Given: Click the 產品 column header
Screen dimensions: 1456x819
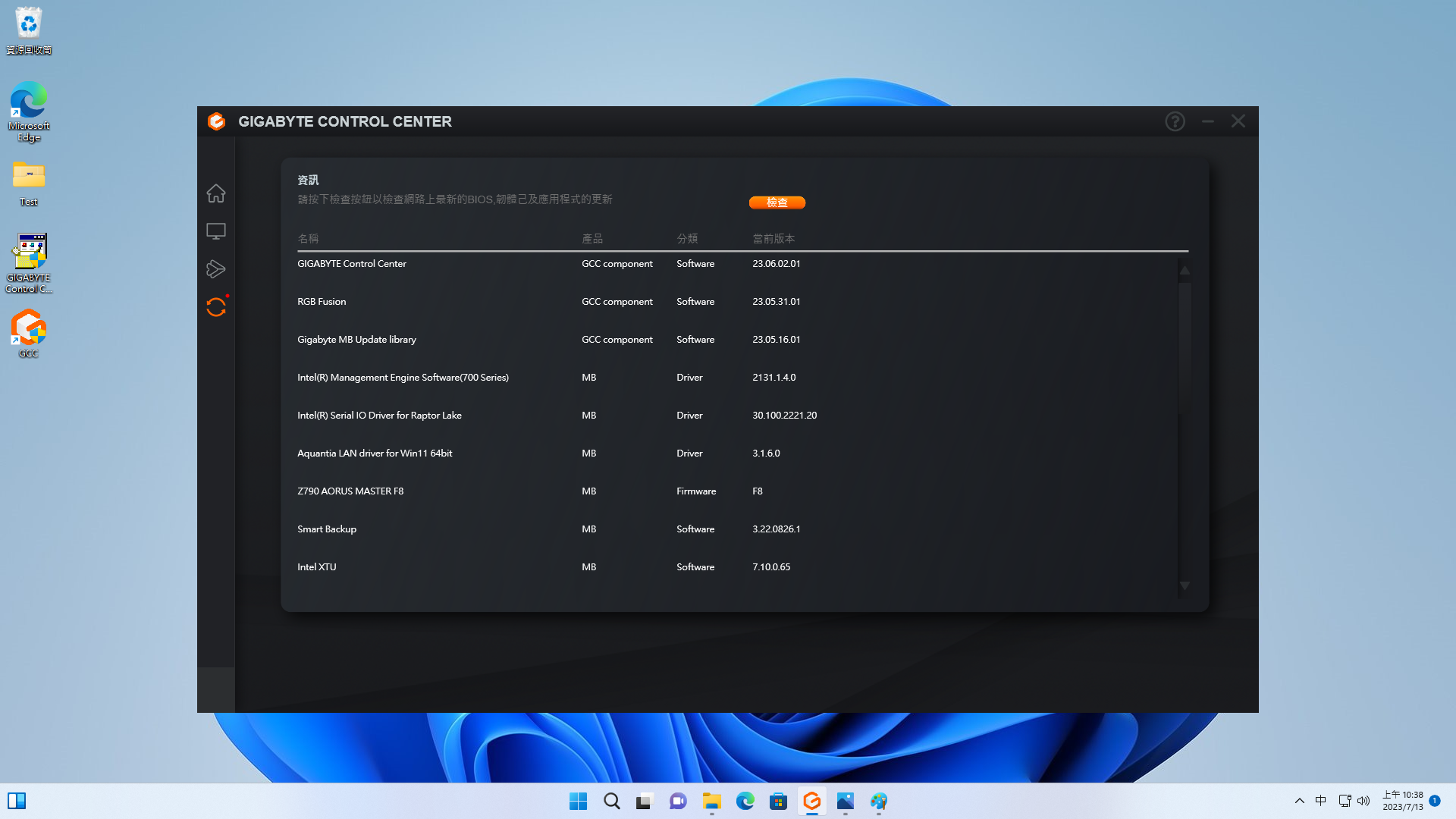Looking at the screenshot, I should click(x=592, y=239).
